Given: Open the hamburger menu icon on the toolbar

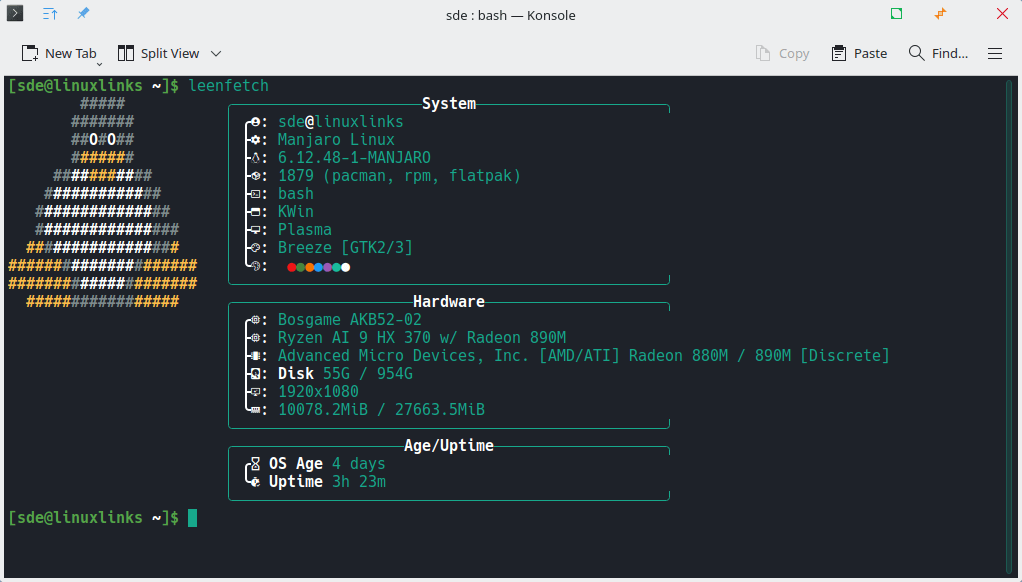Looking at the screenshot, I should pyautogui.click(x=995, y=53).
